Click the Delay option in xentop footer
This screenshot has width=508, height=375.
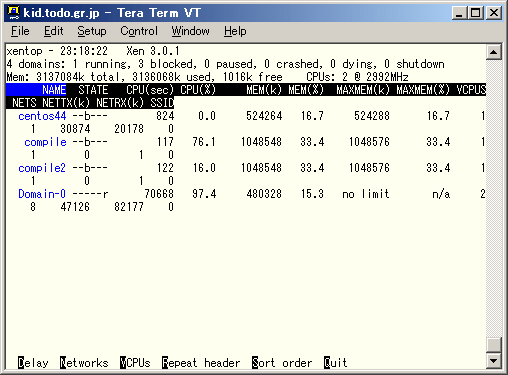[x=33, y=363]
